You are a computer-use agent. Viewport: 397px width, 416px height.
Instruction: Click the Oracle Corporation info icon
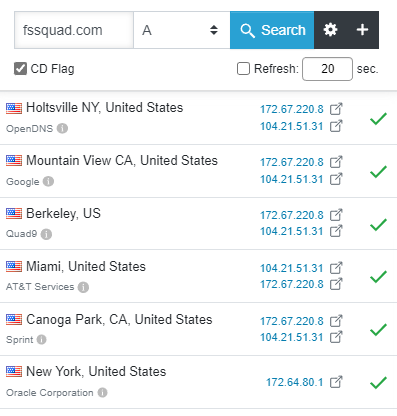[x=102, y=392]
